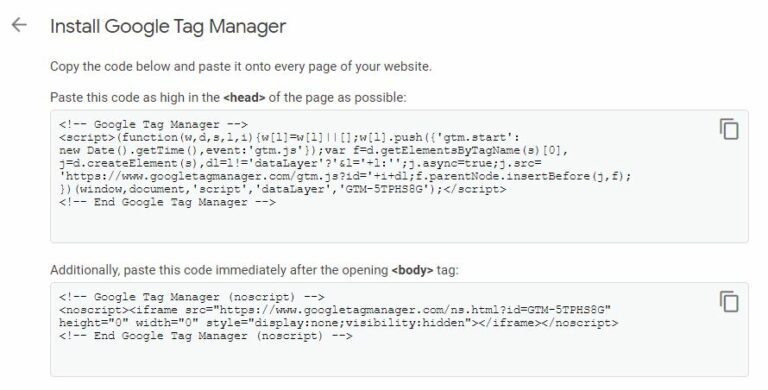The image size is (768, 390).
Task: Click the 'End Google Tag Manager (noscript)' comment
Action: pos(206,336)
